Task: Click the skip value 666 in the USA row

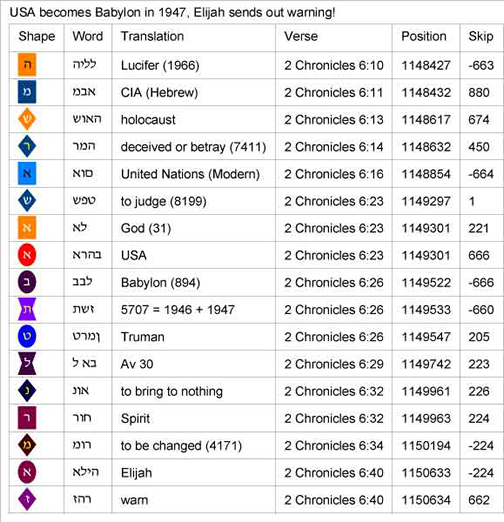Action: point(479,255)
